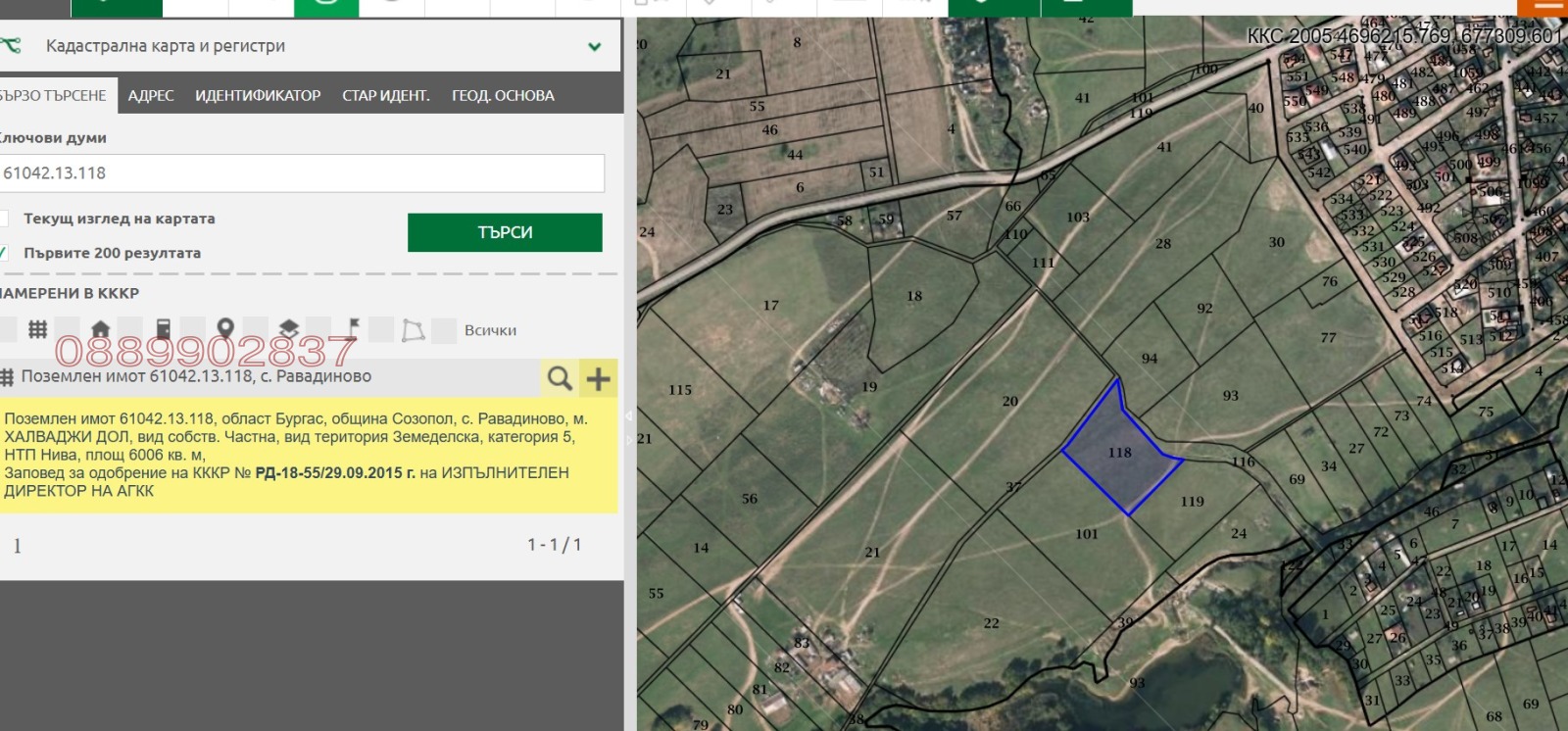Click the keyword field containing 61042.13.118
The height and width of the screenshot is (731, 1568).
pos(300,173)
